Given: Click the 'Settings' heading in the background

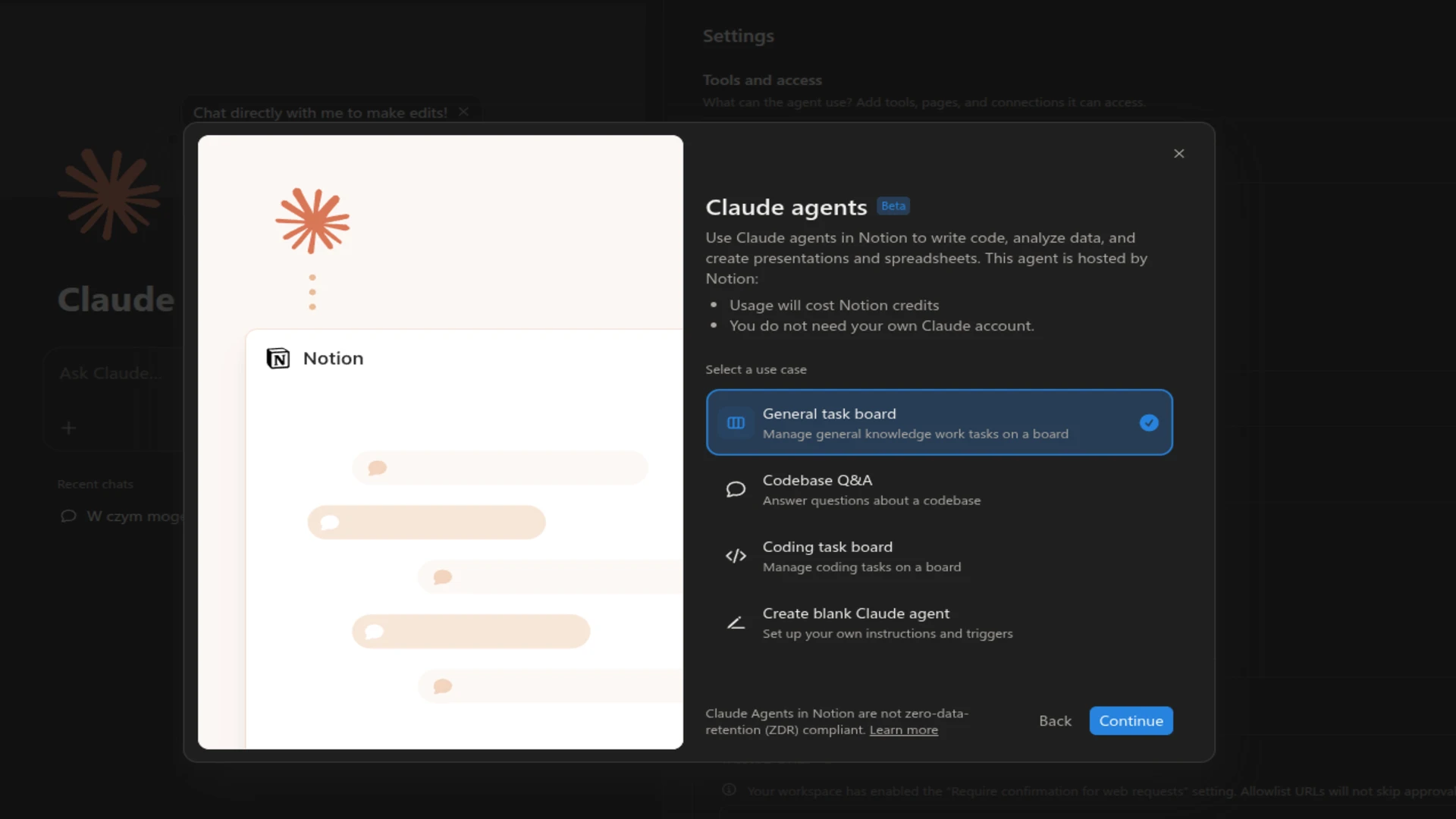Looking at the screenshot, I should [738, 36].
